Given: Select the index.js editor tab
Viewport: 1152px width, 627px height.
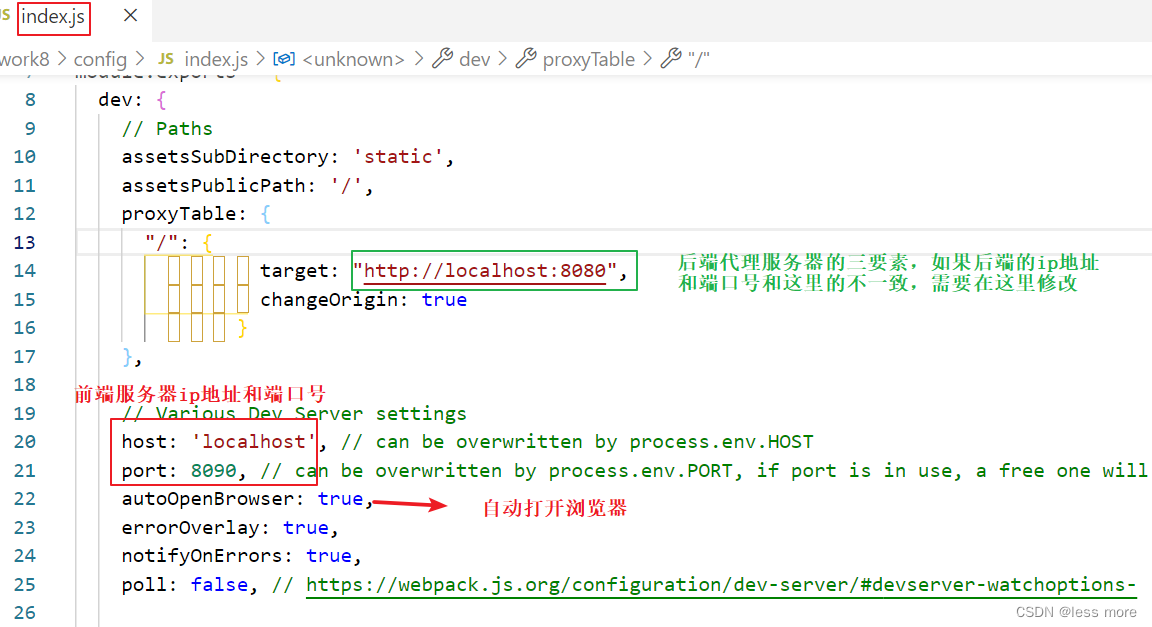Looking at the screenshot, I should click(x=53, y=17).
